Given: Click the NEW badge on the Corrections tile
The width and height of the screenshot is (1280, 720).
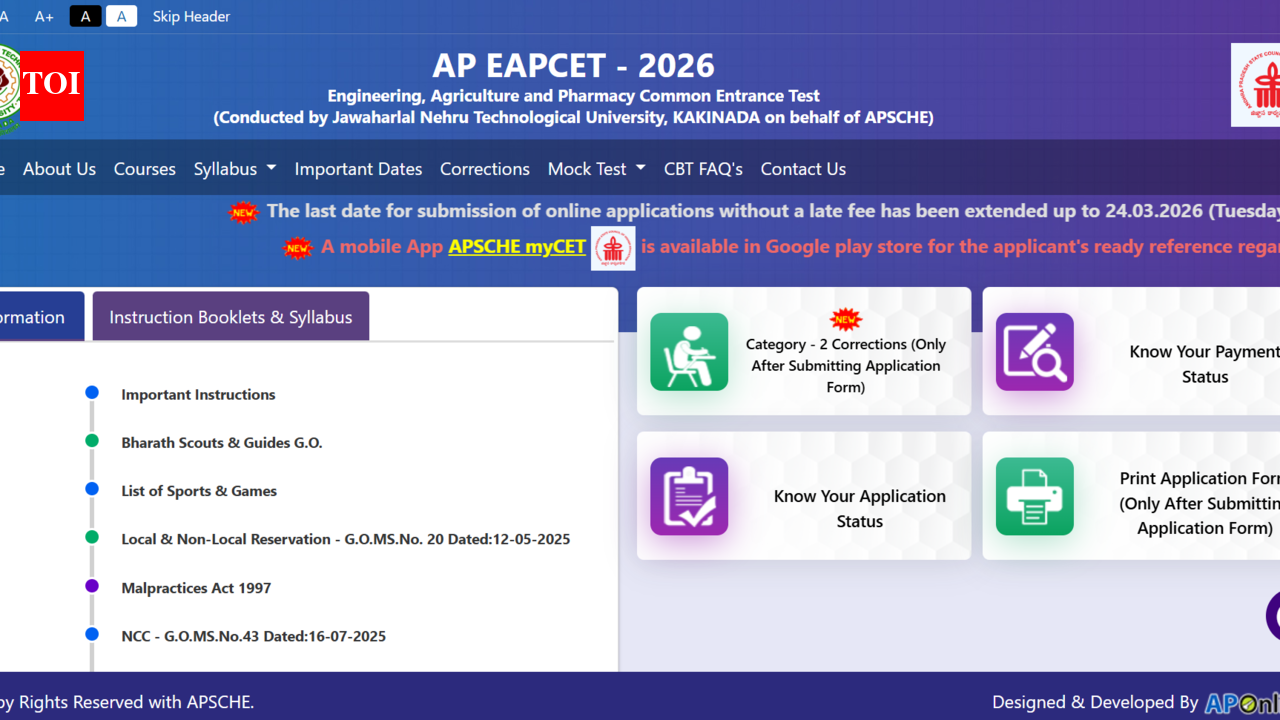Looking at the screenshot, I should pyautogui.click(x=846, y=319).
